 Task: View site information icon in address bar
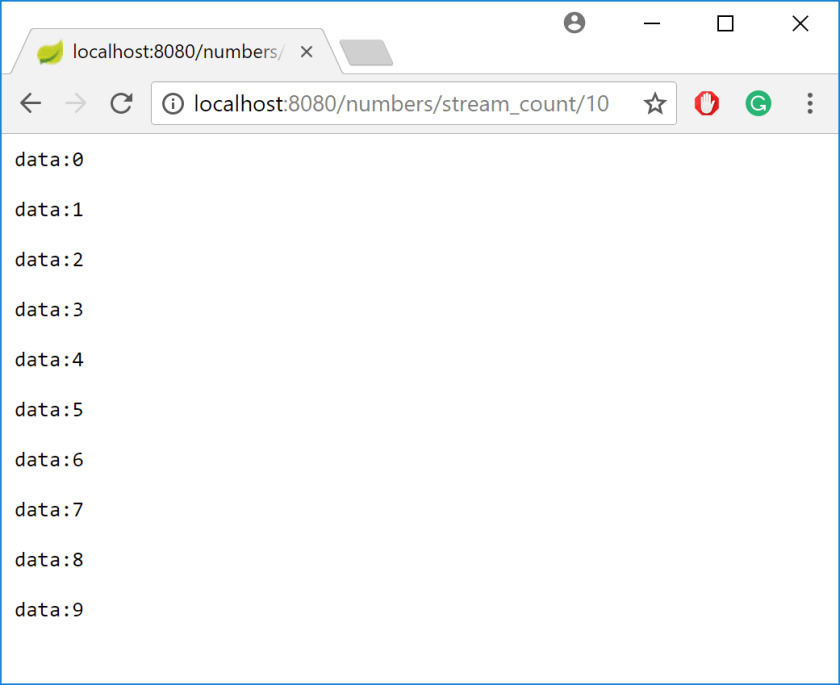point(173,103)
